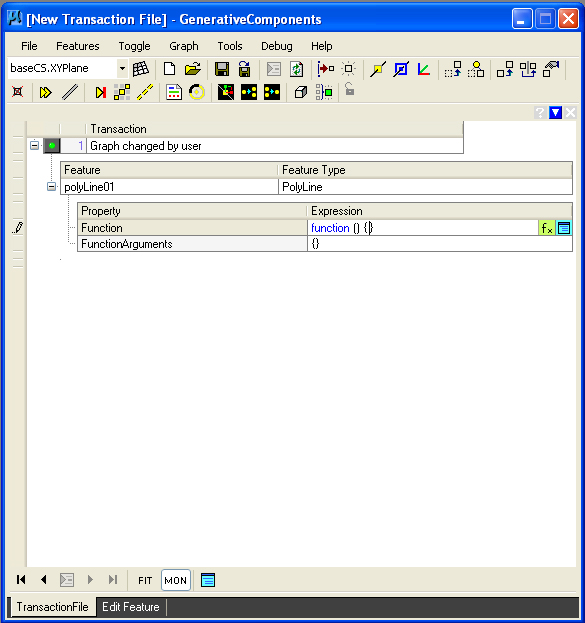The width and height of the screenshot is (585, 623).
Task: Toggle the MON monitor button
Action: coord(176,580)
